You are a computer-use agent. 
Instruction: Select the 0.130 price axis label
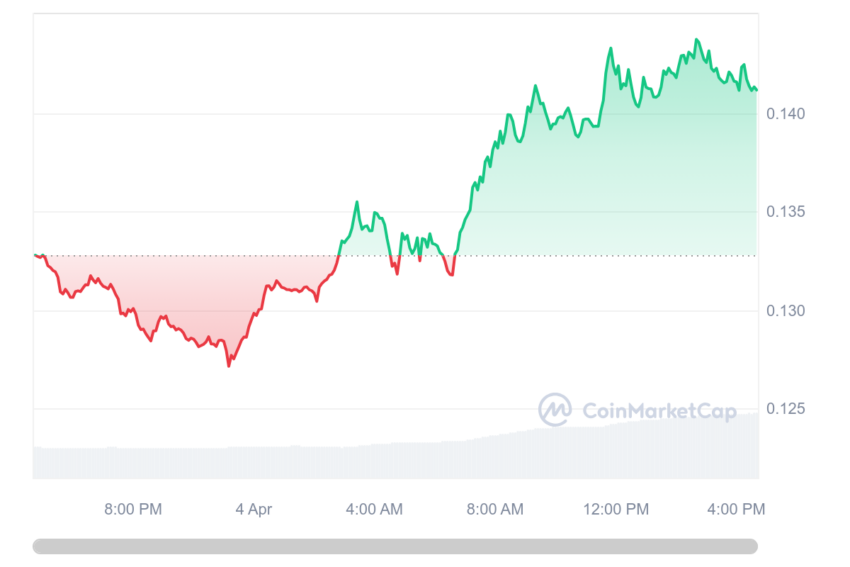coord(785,311)
